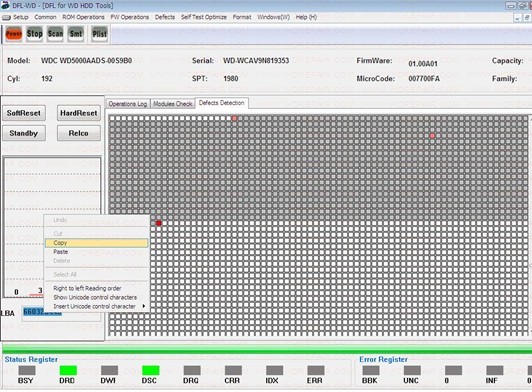Choose Copy from the context menu
This screenshot has height=392, width=532.
pos(97,243)
